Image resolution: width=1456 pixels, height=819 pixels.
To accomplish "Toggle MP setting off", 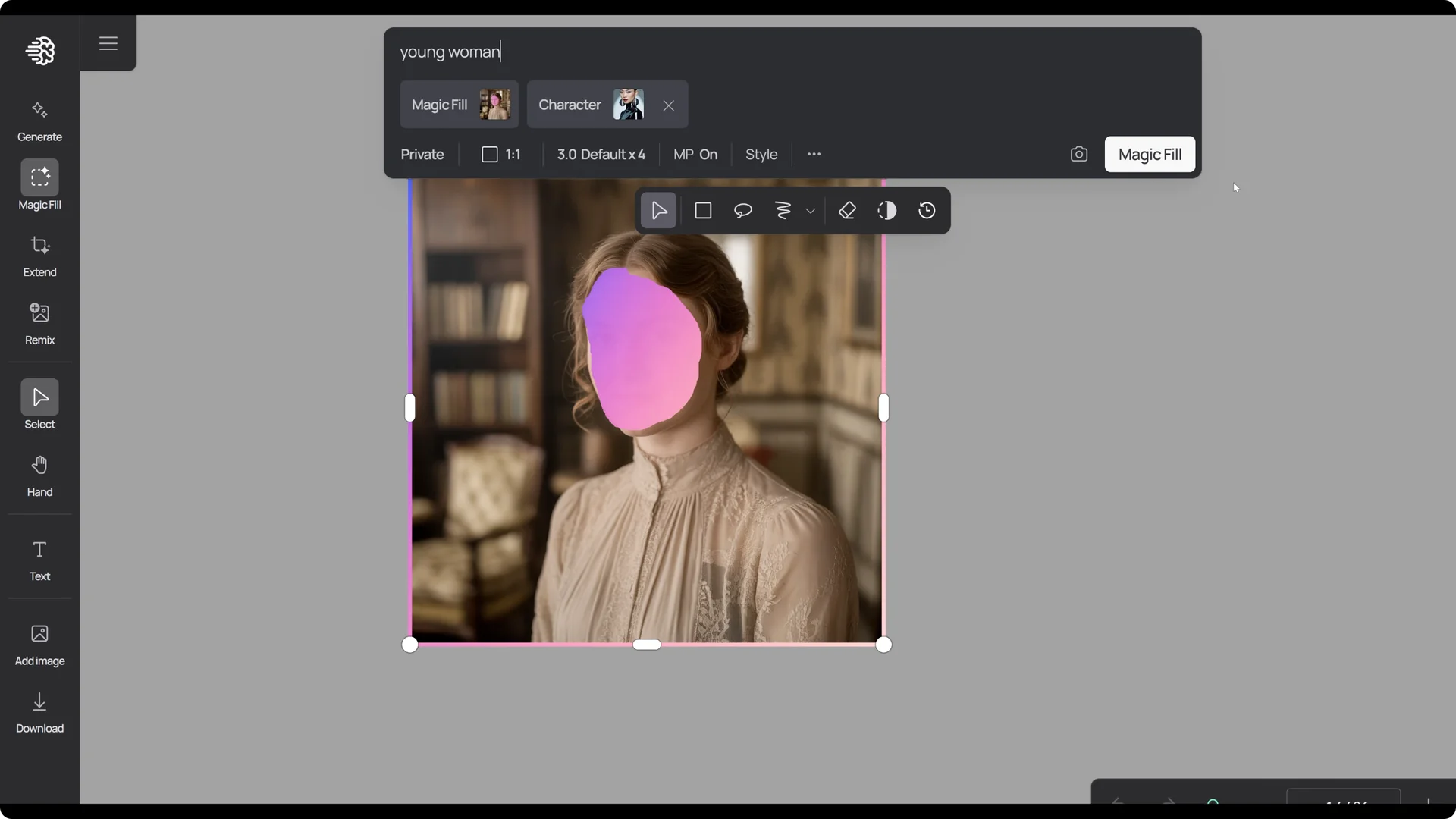I will 695,154.
